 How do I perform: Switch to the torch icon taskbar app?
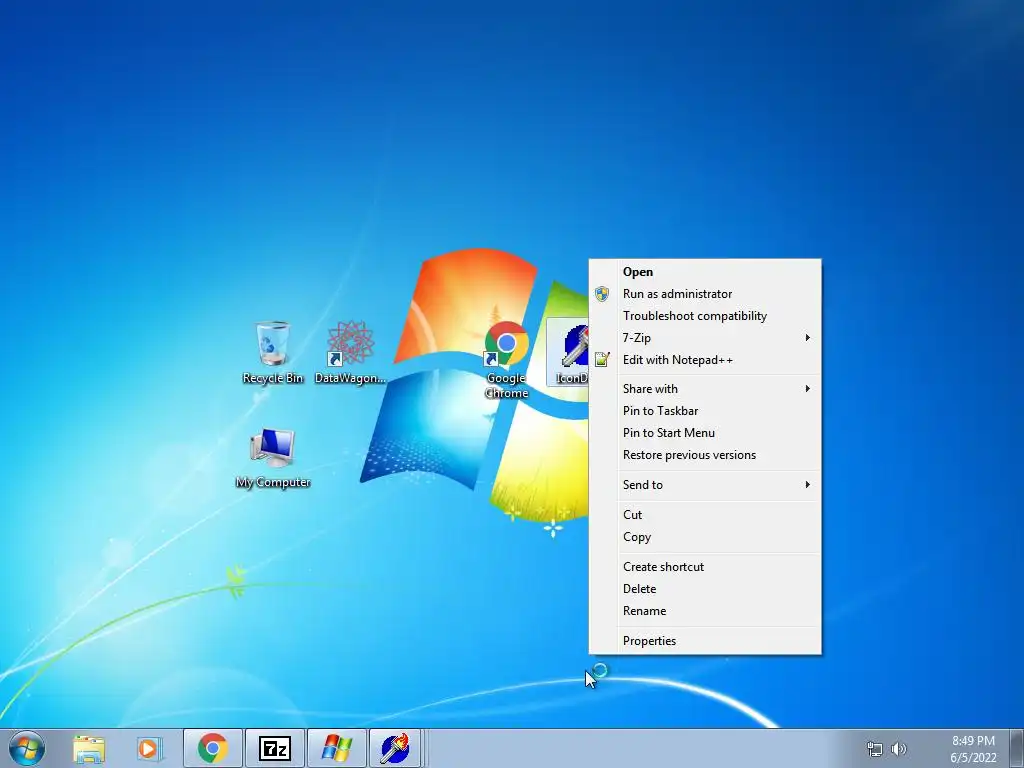(396, 749)
